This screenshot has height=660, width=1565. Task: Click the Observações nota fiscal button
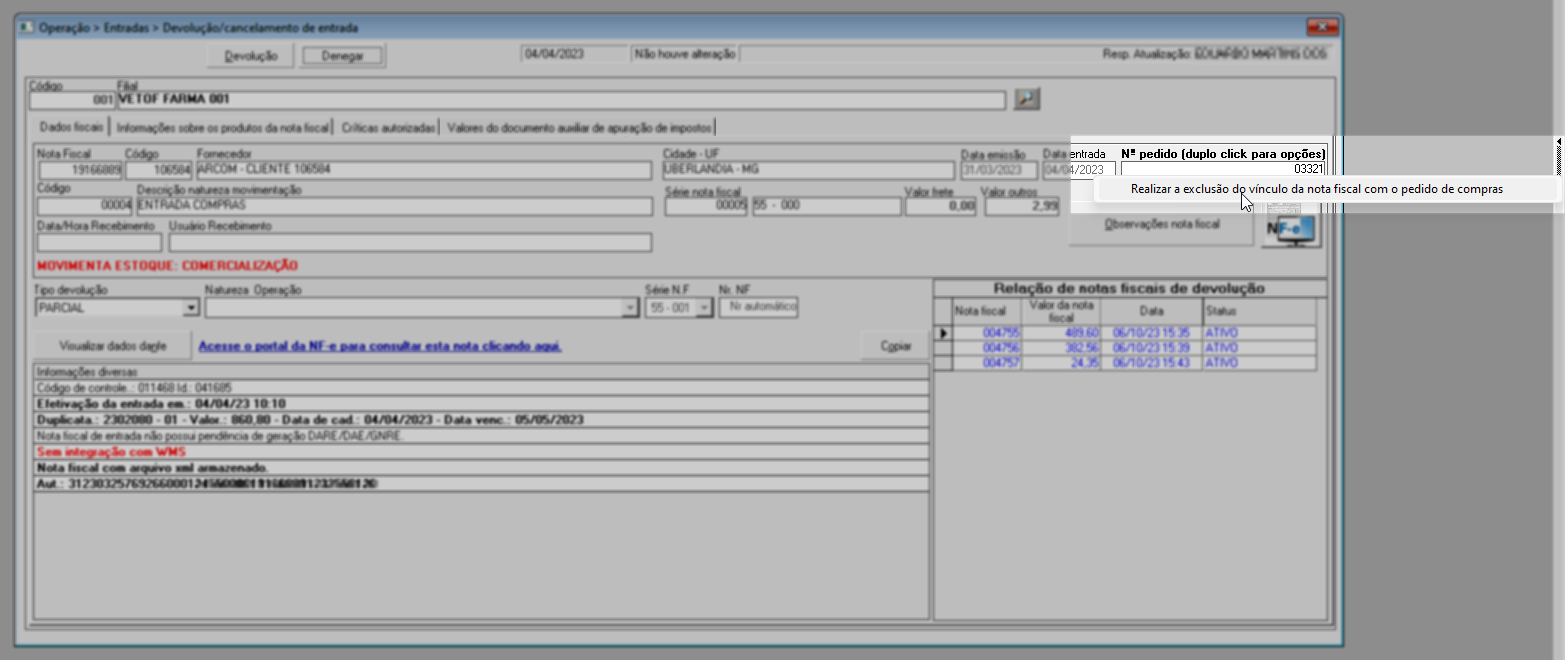tap(1161, 226)
